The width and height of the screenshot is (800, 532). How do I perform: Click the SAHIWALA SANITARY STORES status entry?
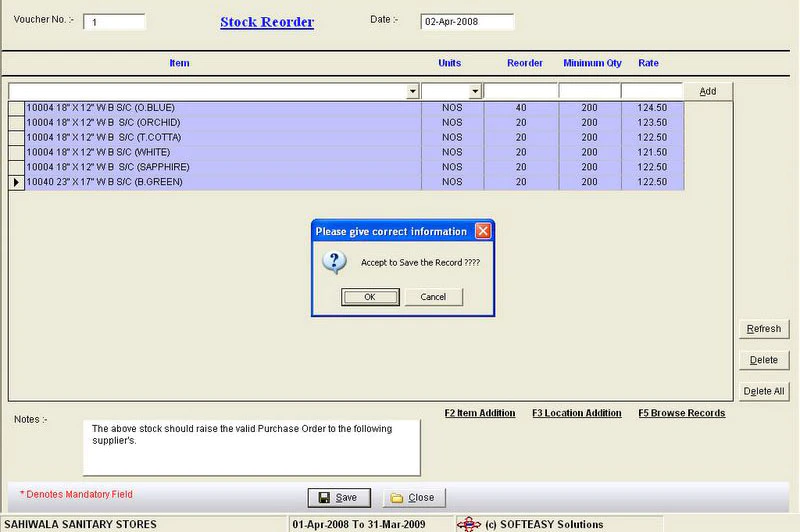click(x=81, y=524)
